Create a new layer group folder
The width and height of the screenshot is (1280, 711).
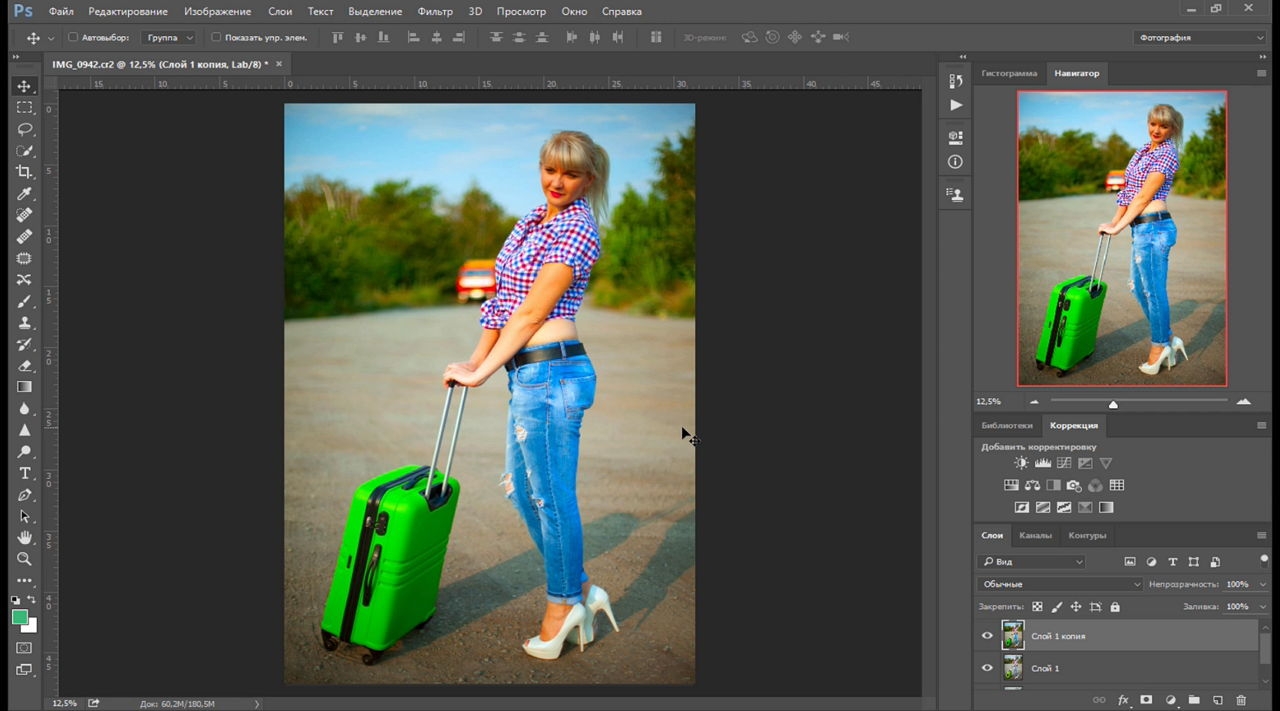(1193, 700)
